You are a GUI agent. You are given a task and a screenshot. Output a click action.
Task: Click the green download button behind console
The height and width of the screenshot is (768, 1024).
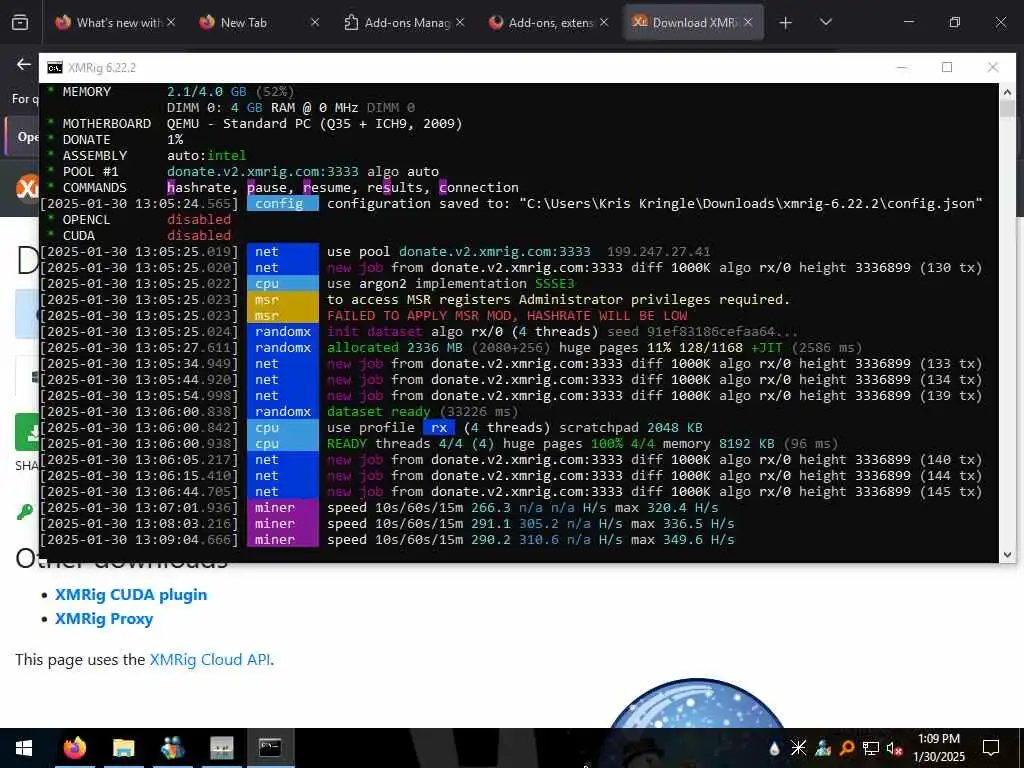[27, 432]
